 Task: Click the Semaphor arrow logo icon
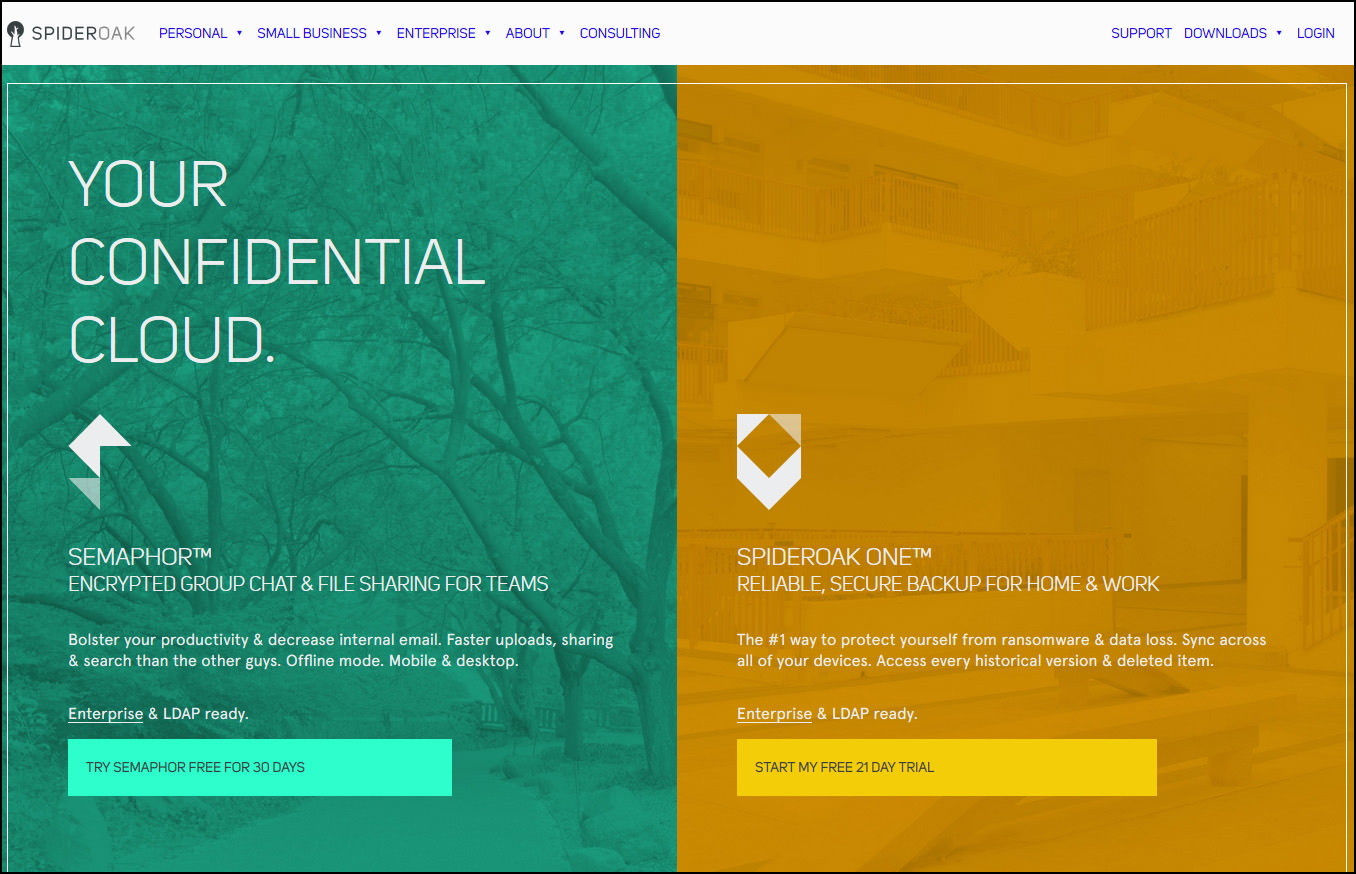pos(100,462)
